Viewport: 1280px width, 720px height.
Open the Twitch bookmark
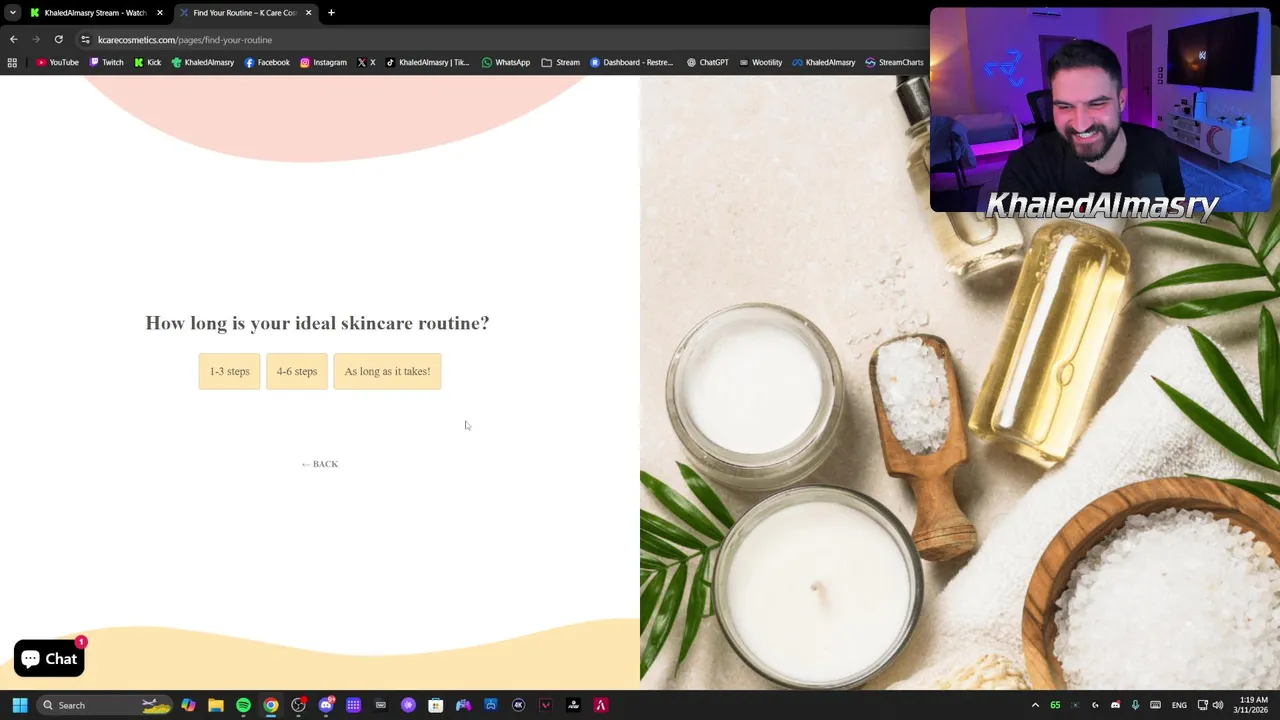pyautogui.click(x=106, y=62)
